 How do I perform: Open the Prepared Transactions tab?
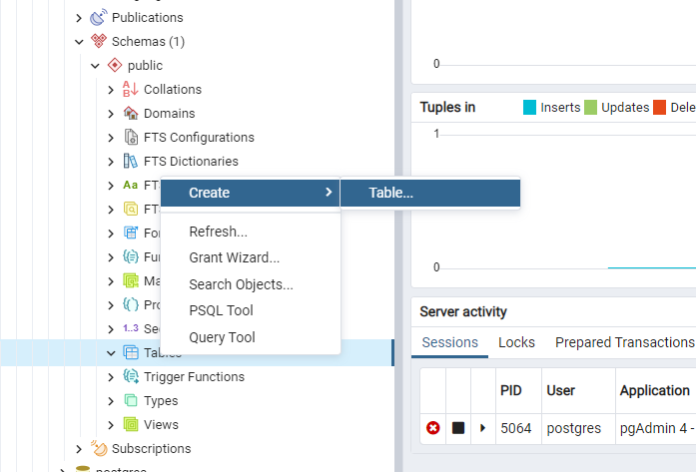pyautogui.click(x=625, y=342)
